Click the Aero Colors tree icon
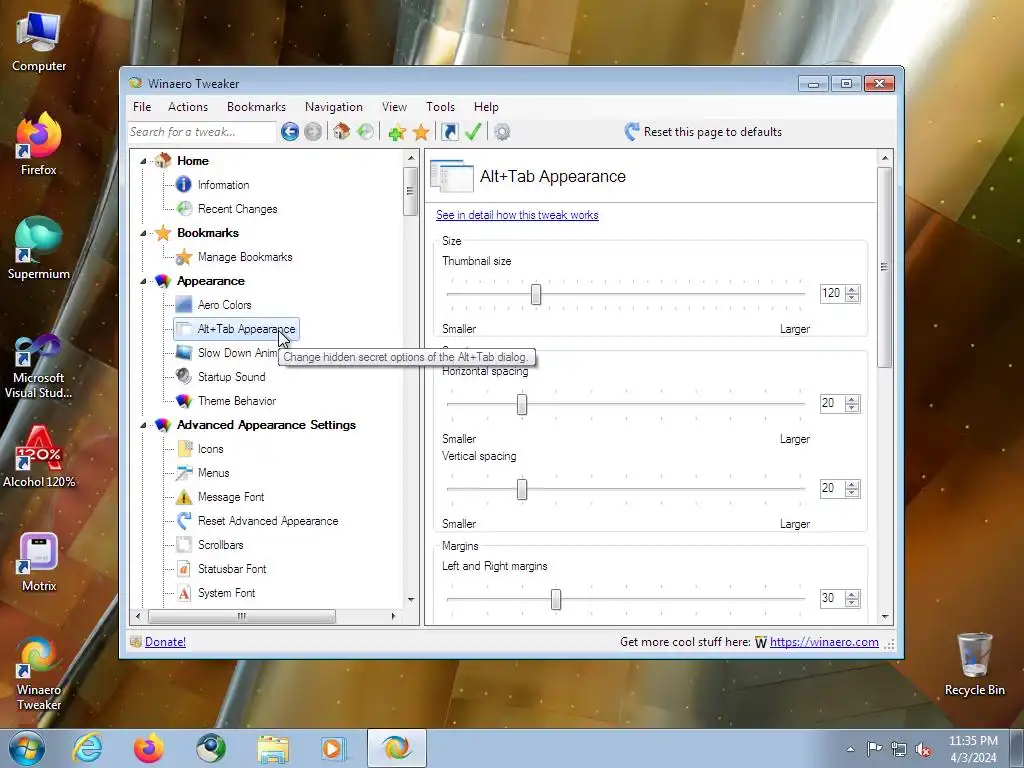 click(184, 304)
